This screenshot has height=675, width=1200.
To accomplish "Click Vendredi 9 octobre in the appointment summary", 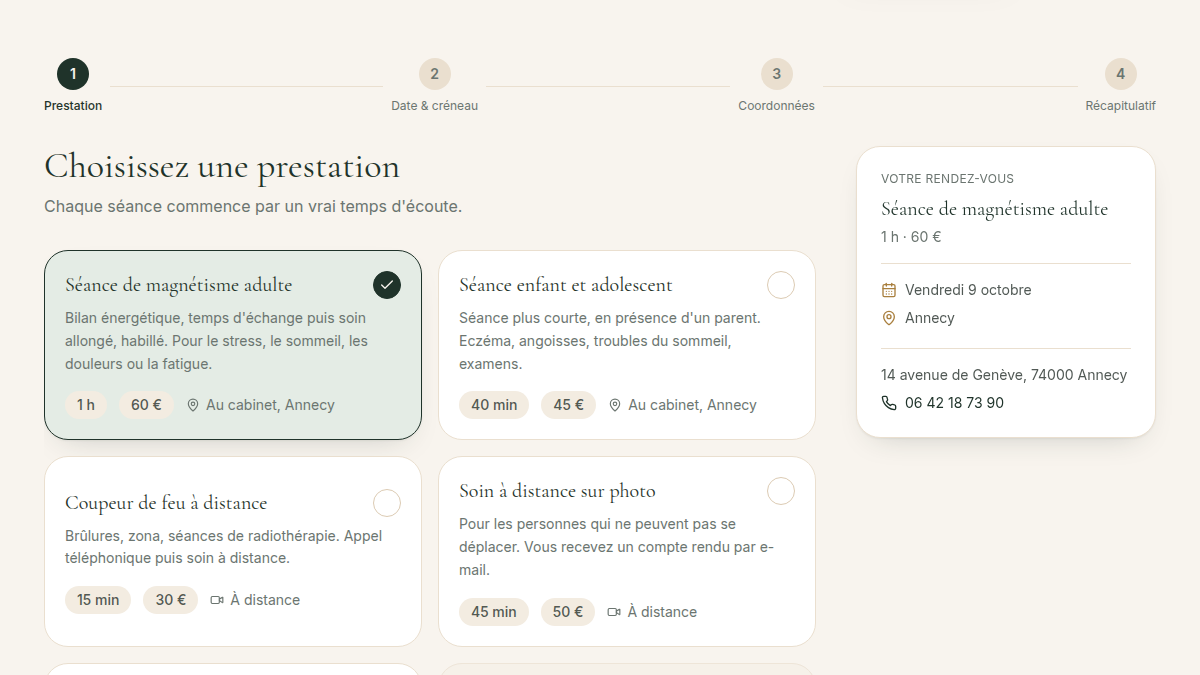I will point(968,290).
